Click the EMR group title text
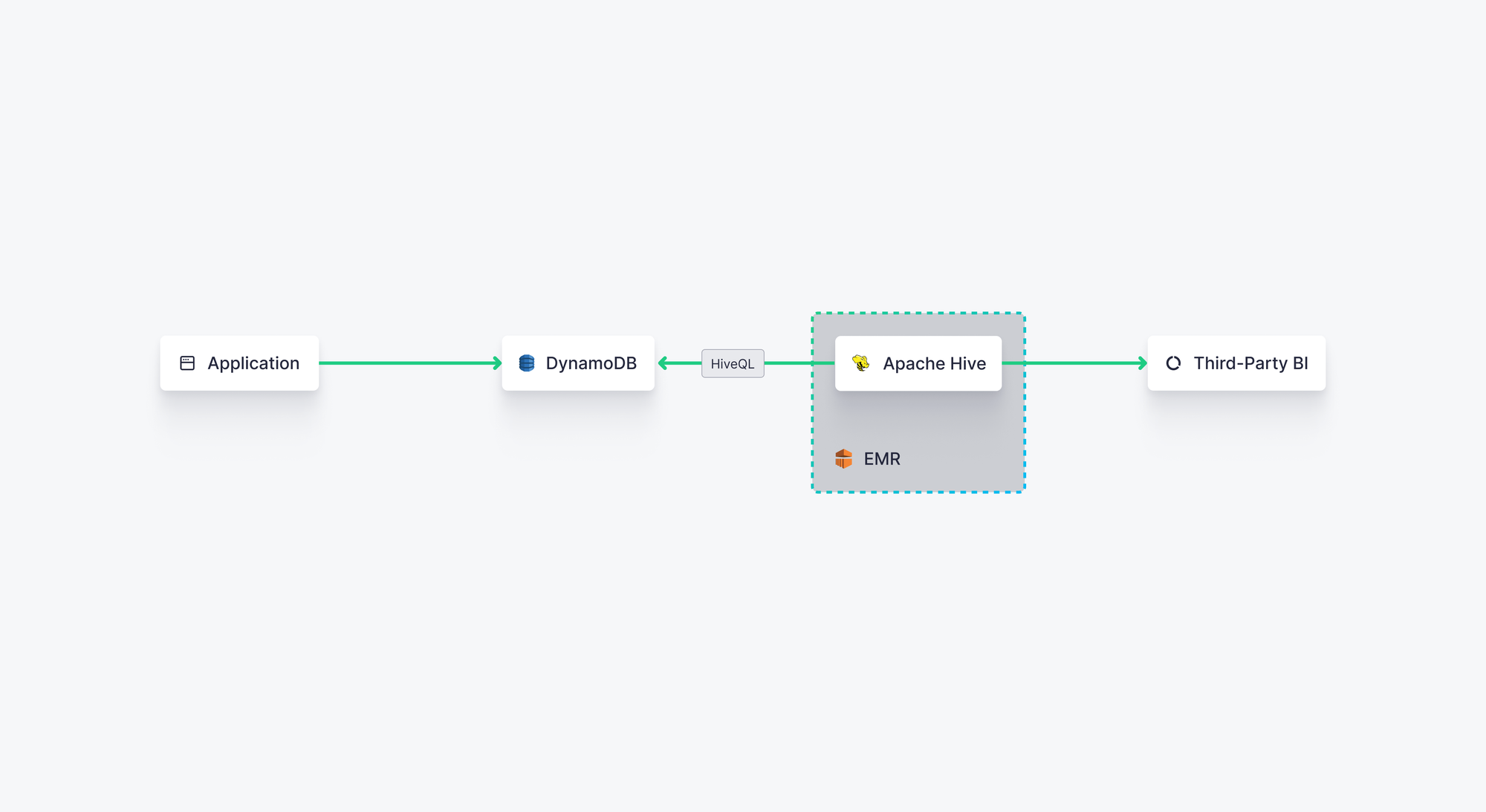 (x=882, y=459)
